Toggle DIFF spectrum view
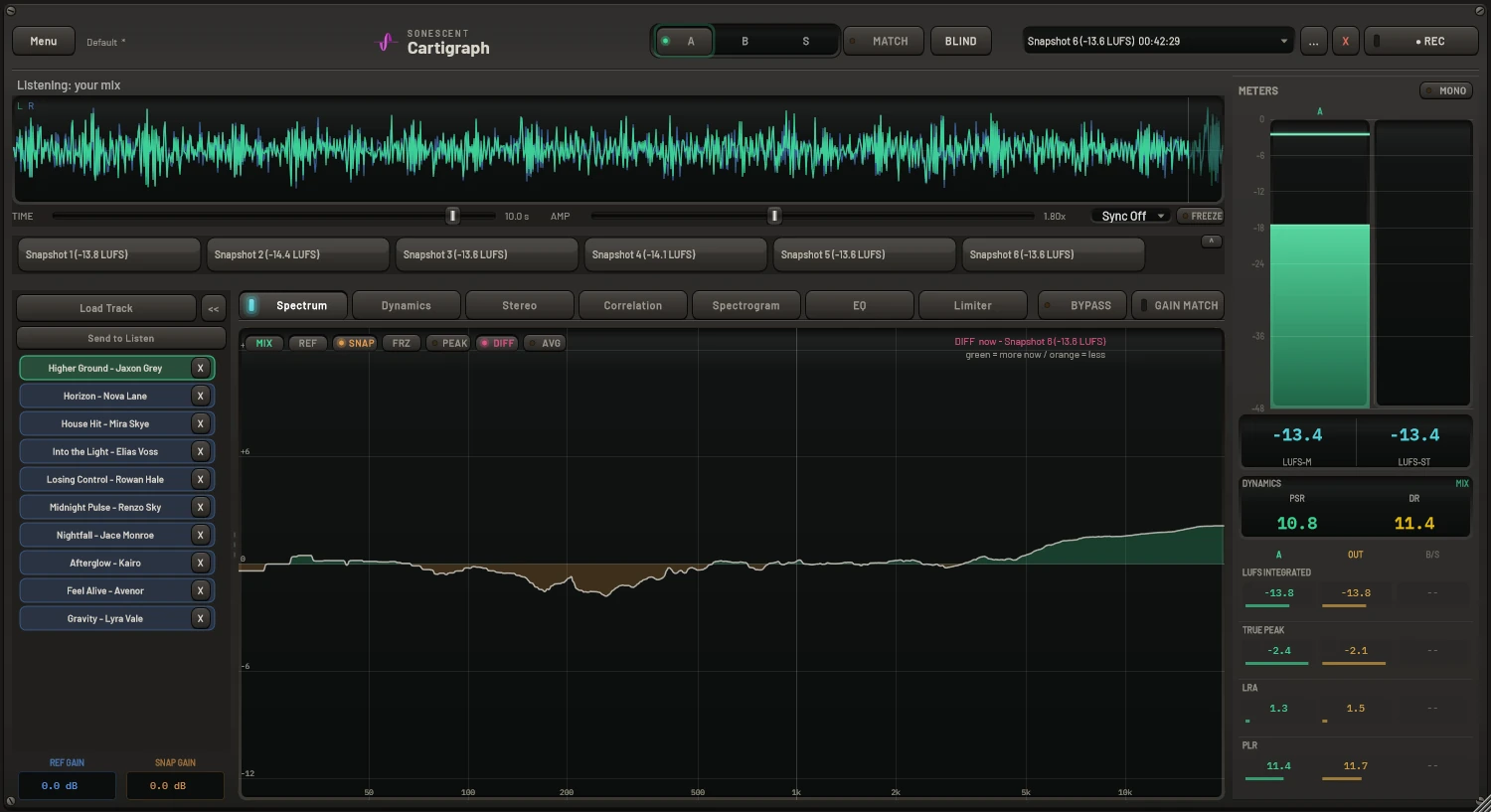The image size is (1491, 812). click(497, 343)
